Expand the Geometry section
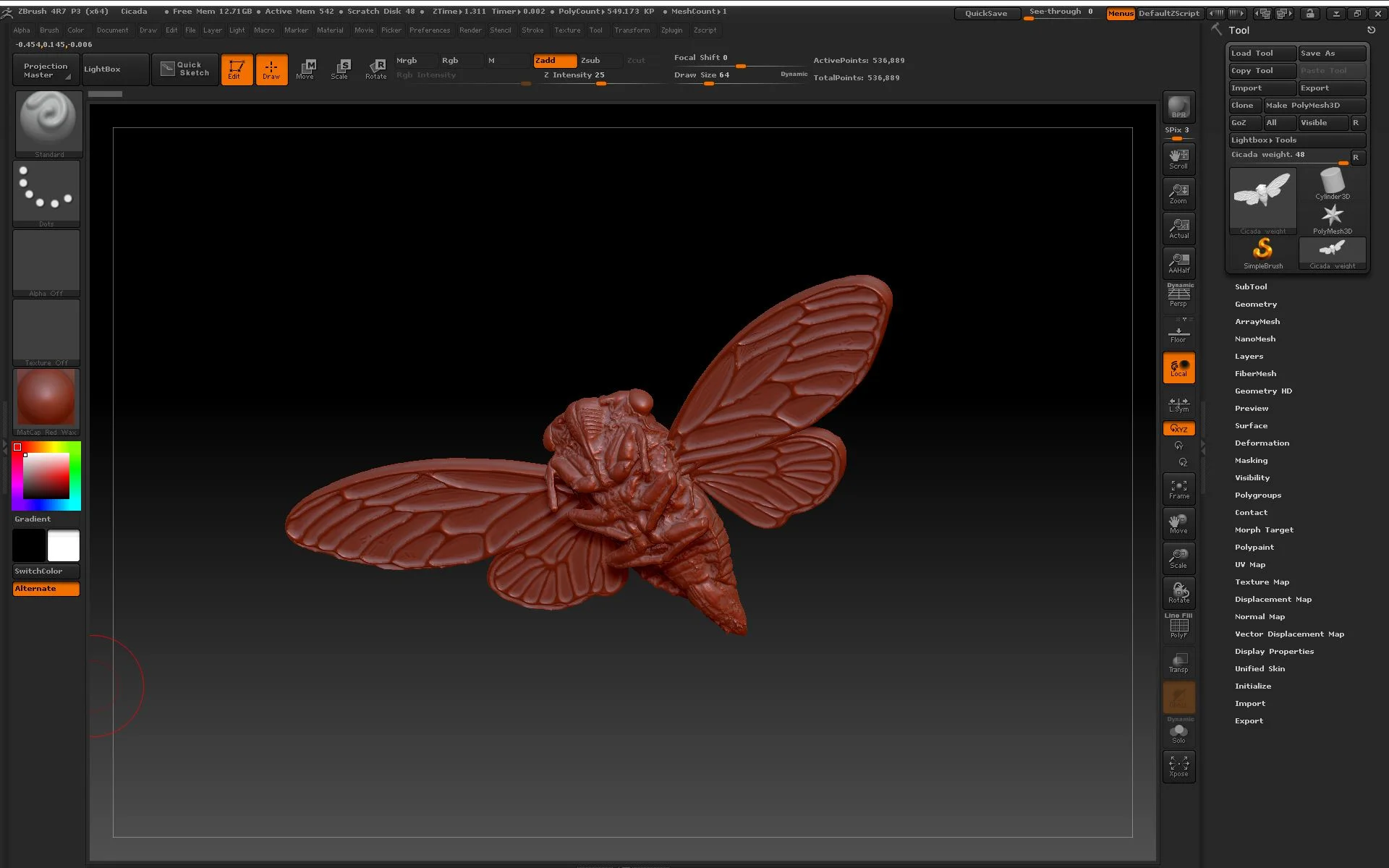 point(1255,305)
